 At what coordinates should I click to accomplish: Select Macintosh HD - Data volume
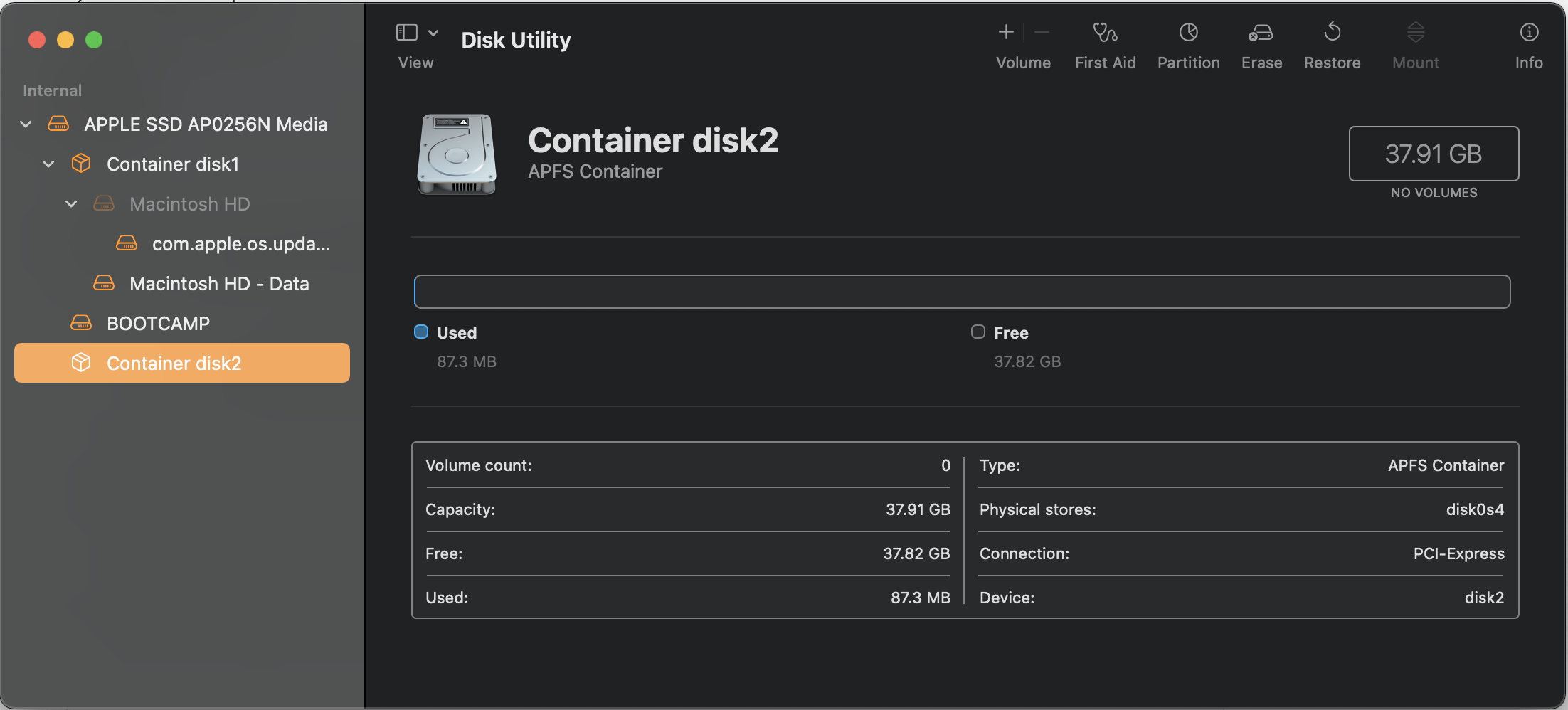pos(219,282)
